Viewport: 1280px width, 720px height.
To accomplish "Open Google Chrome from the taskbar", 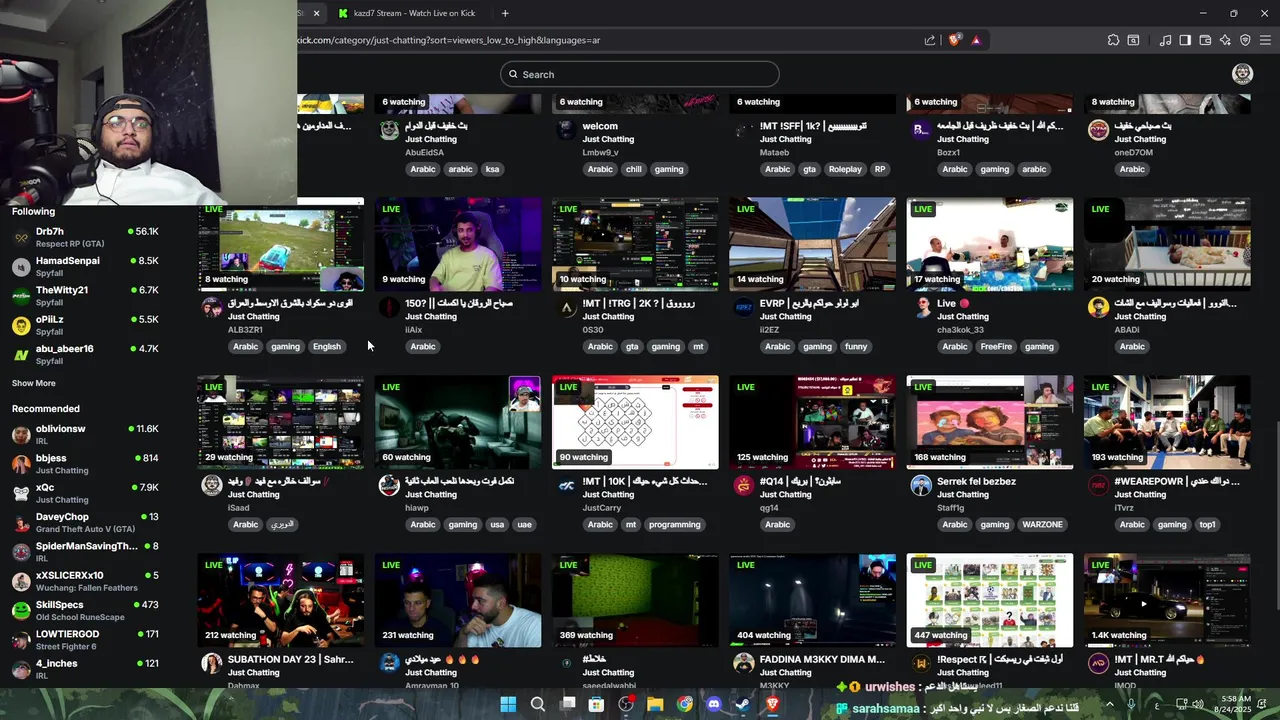I will click(684, 704).
